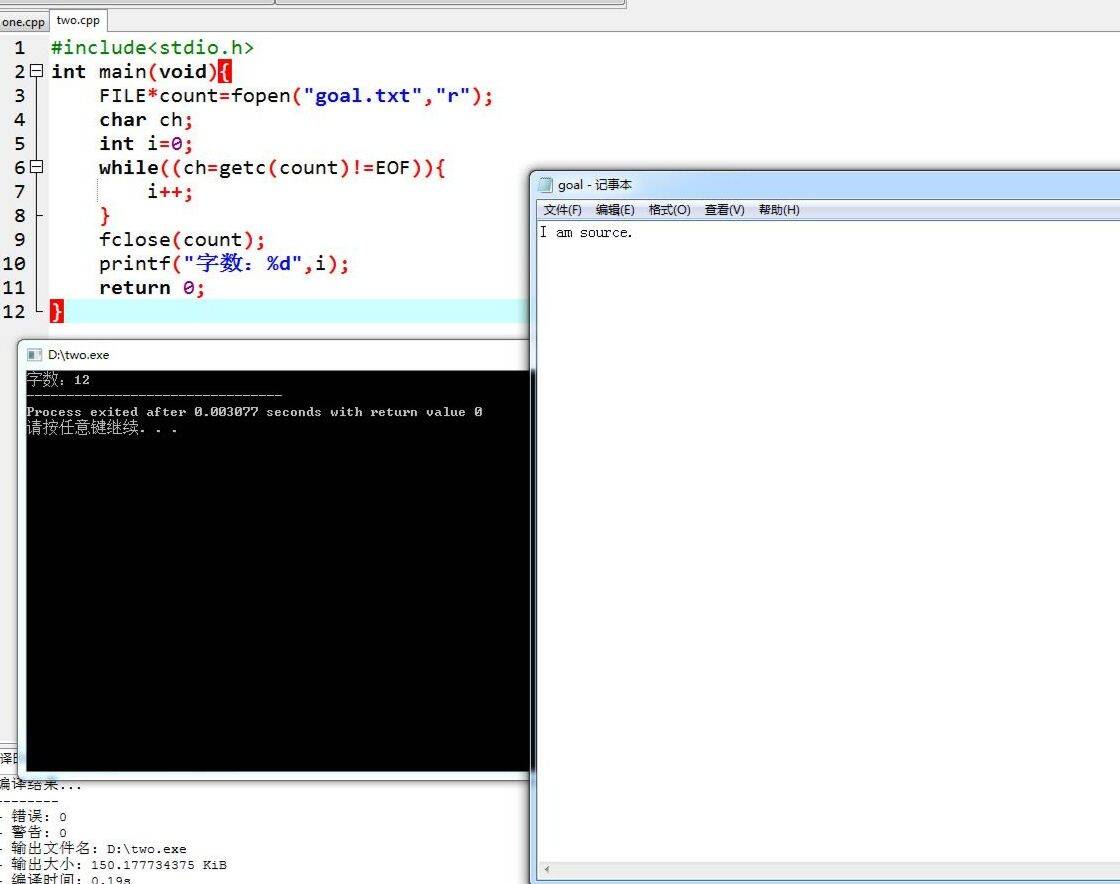Image resolution: width=1120 pixels, height=884 pixels.
Task: Click the text "I am source." in Notepad
Action: point(586,233)
